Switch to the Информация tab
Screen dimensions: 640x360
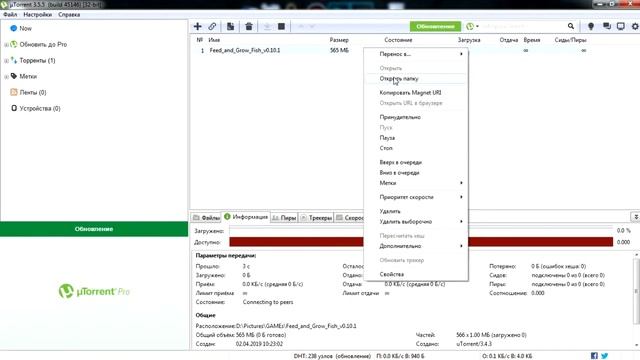tap(246, 217)
